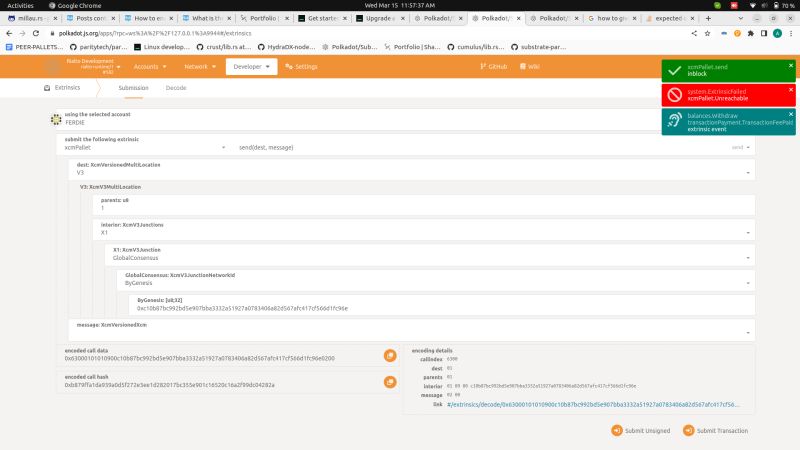Reload the polkadot.js page

(36, 33)
